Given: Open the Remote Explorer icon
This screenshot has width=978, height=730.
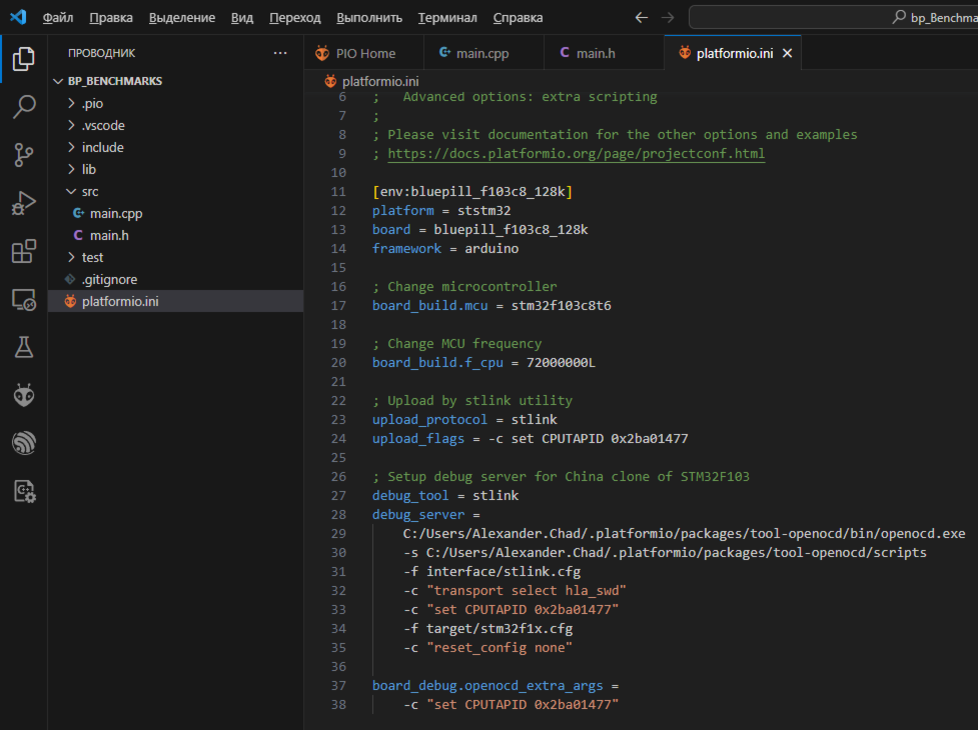Looking at the screenshot, I should 24,299.
